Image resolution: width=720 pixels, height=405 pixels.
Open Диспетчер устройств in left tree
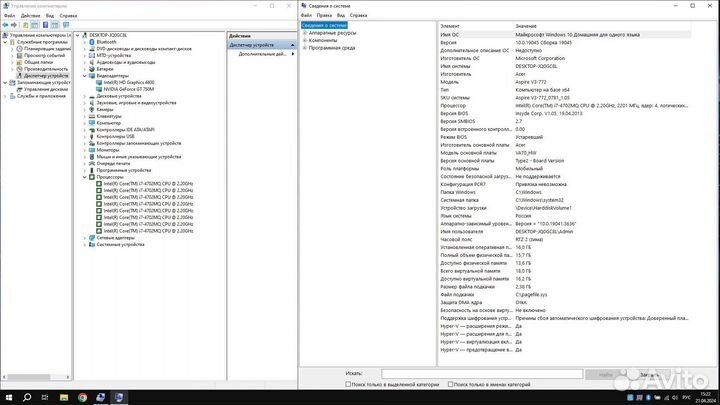coord(46,75)
